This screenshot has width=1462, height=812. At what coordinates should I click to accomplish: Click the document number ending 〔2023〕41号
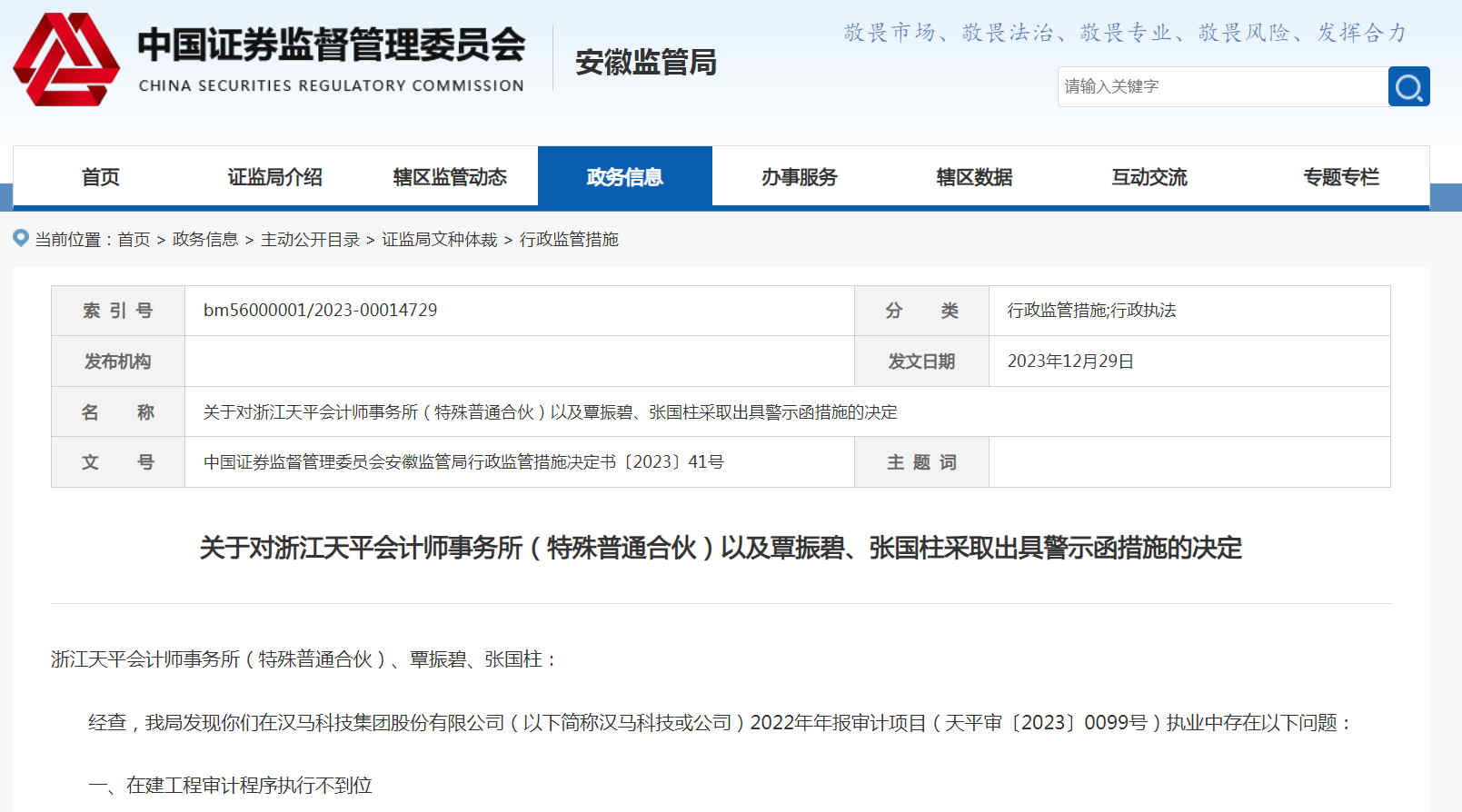[x=463, y=462]
